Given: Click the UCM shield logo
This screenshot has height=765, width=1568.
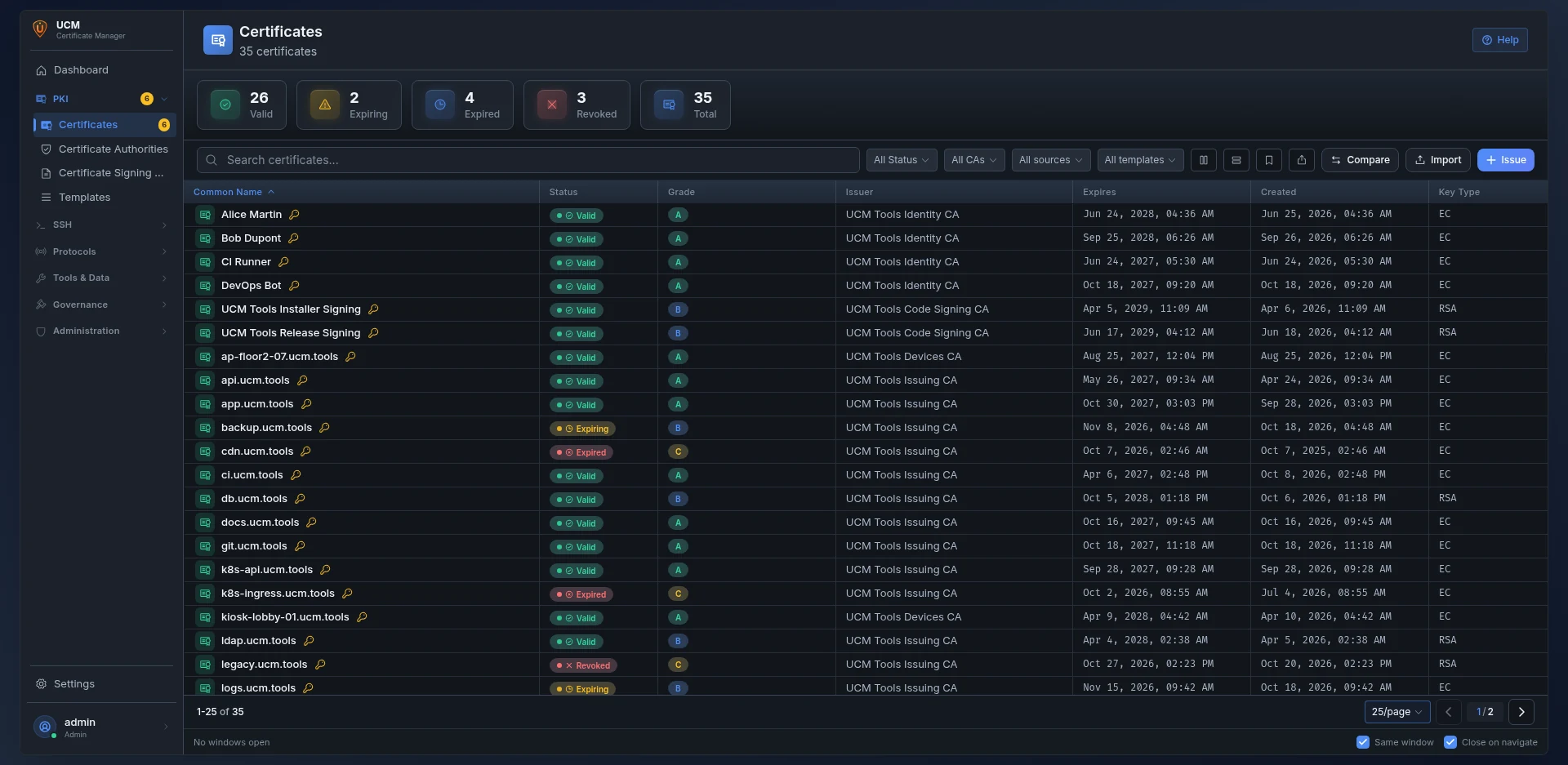Looking at the screenshot, I should 40,29.
